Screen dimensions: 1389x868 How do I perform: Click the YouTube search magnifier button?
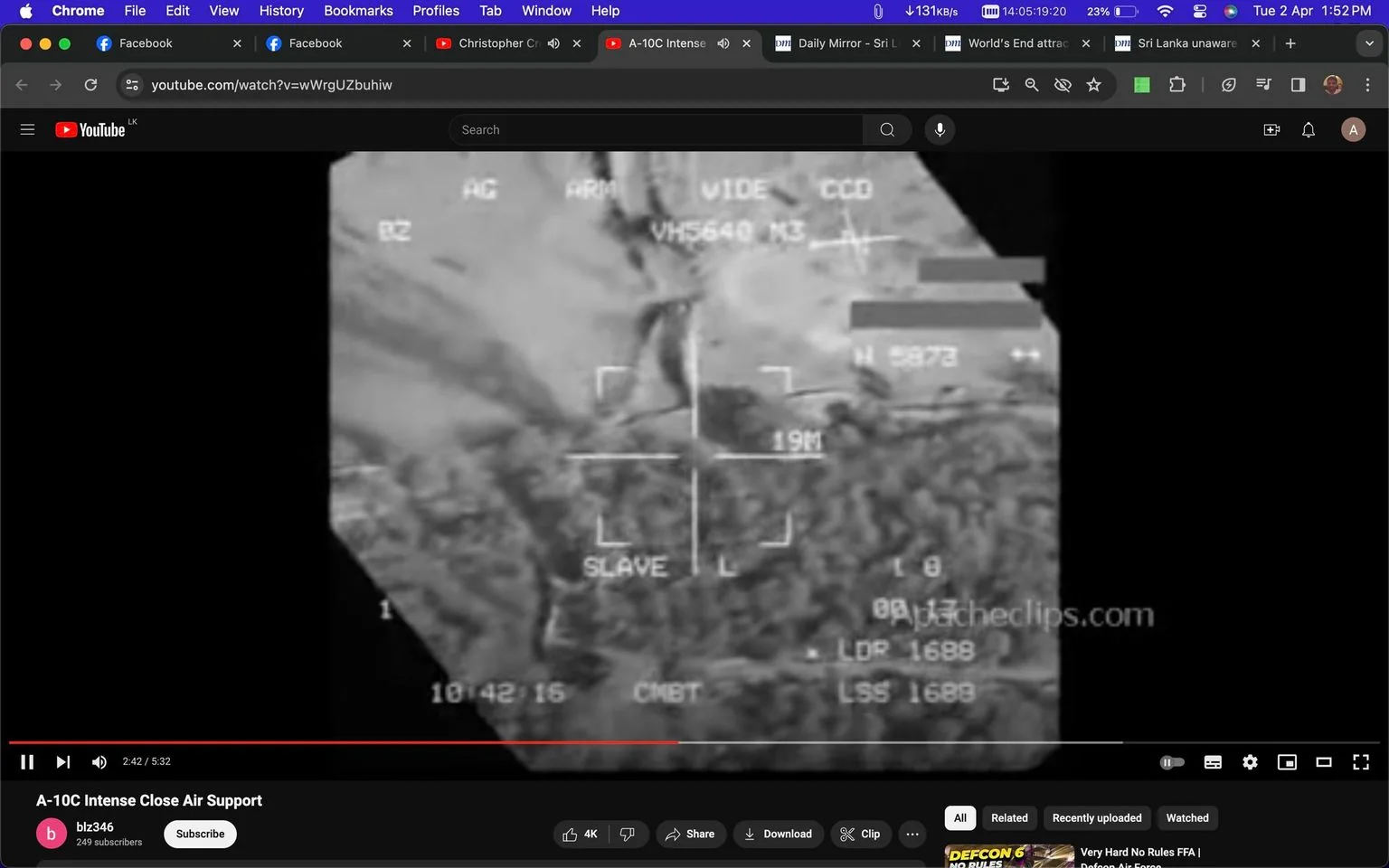coord(887,129)
